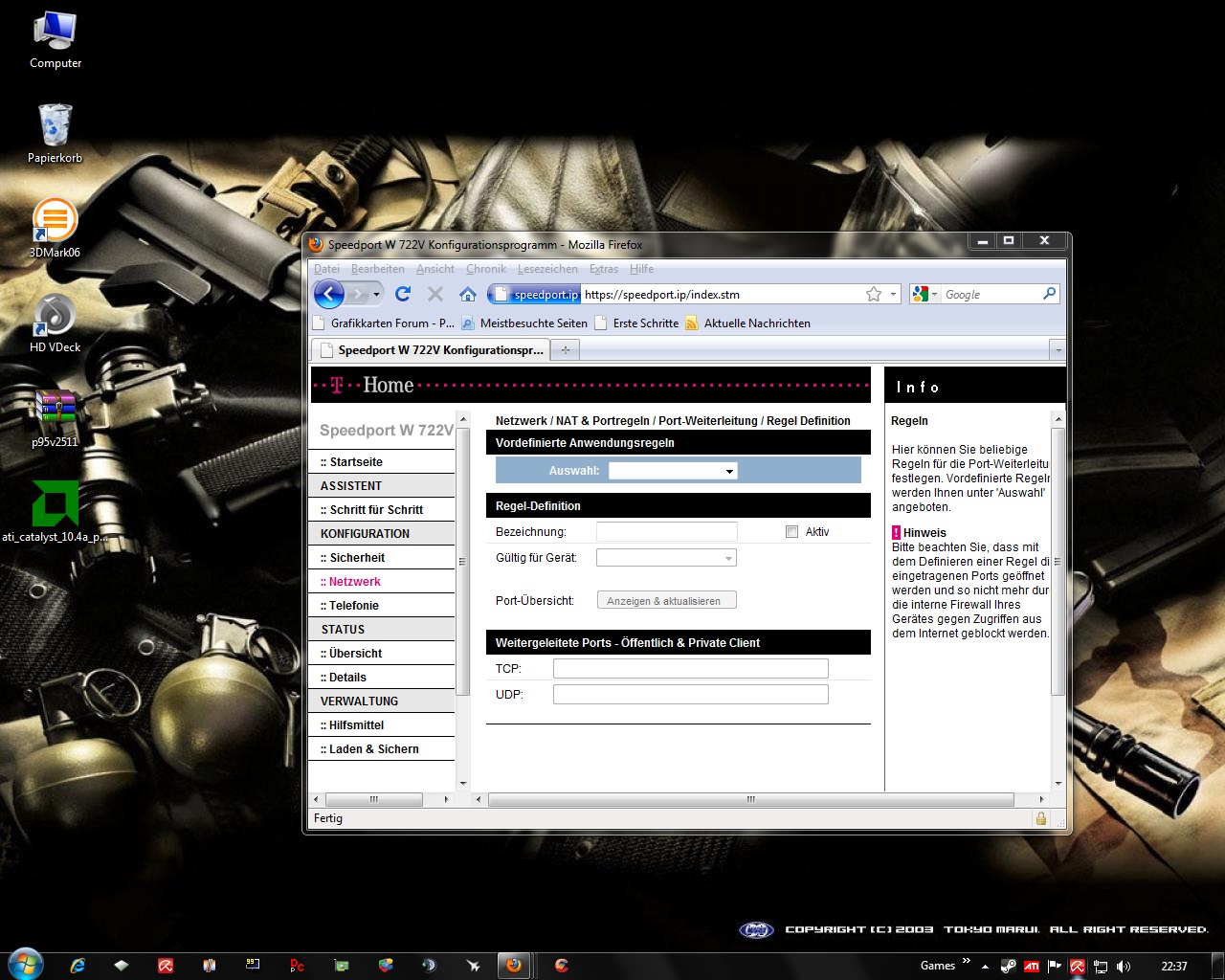Open the Lesezeichen menu

(x=547, y=269)
